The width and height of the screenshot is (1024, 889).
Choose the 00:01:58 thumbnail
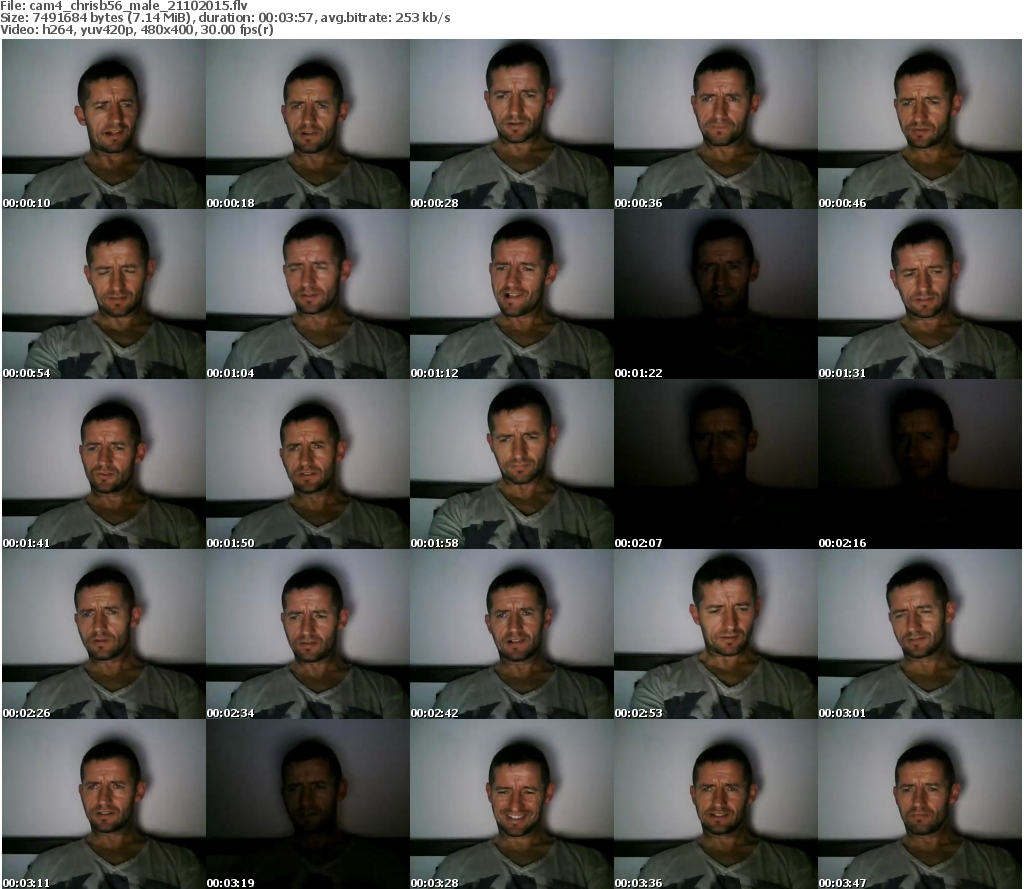pyautogui.click(x=511, y=464)
